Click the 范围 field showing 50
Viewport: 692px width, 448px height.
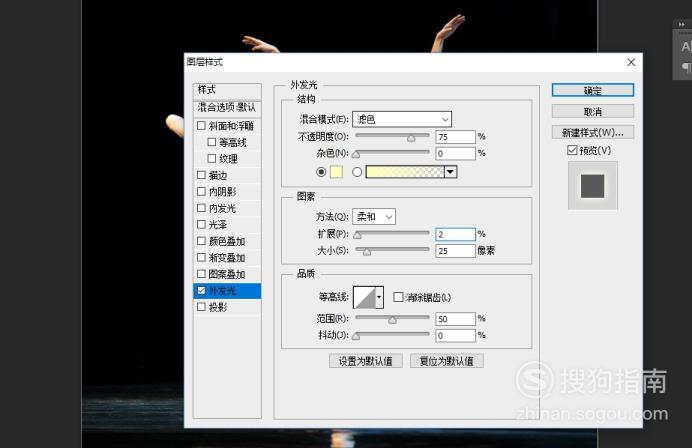click(x=455, y=319)
